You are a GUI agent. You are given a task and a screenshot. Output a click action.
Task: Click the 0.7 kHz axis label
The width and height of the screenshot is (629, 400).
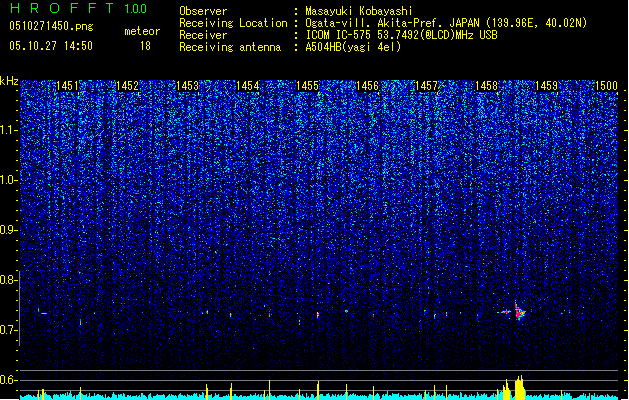coord(9,330)
